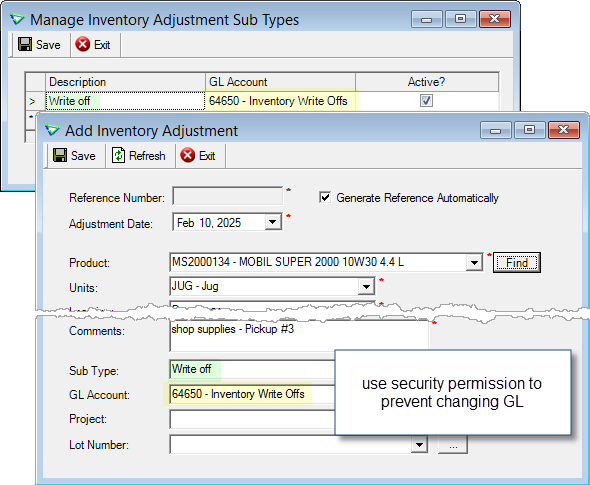This screenshot has width=590, height=485.
Task: Select the GL Account field in adjustment form
Action: coord(252,394)
